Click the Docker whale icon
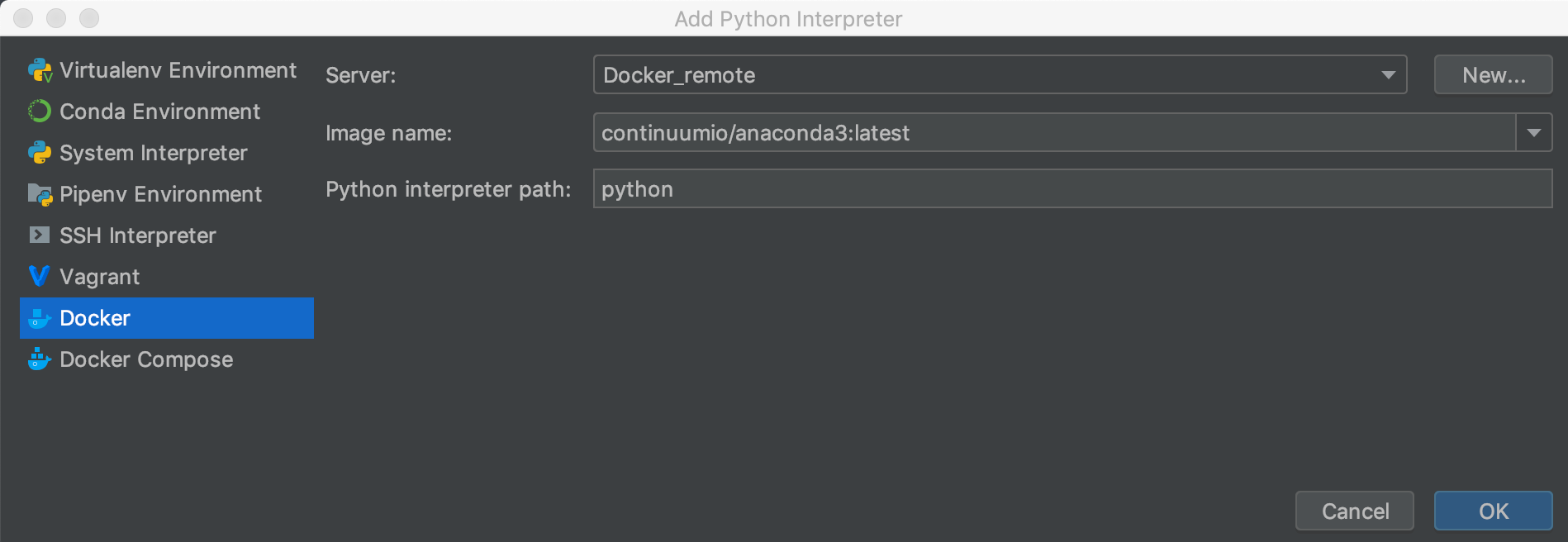Image resolution: width=1568 pixels, height=542 pixels. pyautogui.click(x=40, y=318)
